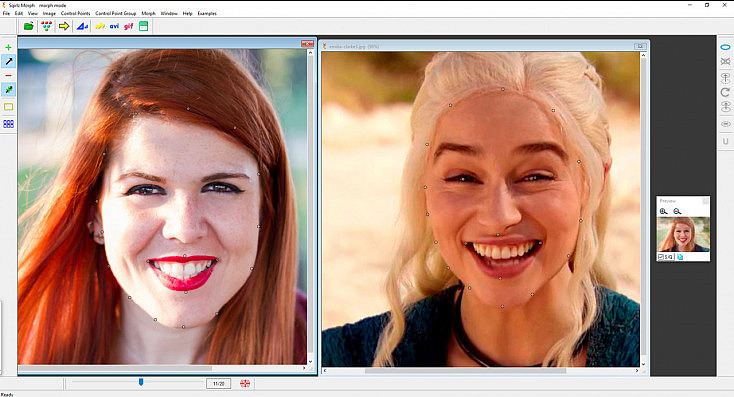Click the yellow arrow toolbar icon
The image size is (734, 397).
(64, 26)
